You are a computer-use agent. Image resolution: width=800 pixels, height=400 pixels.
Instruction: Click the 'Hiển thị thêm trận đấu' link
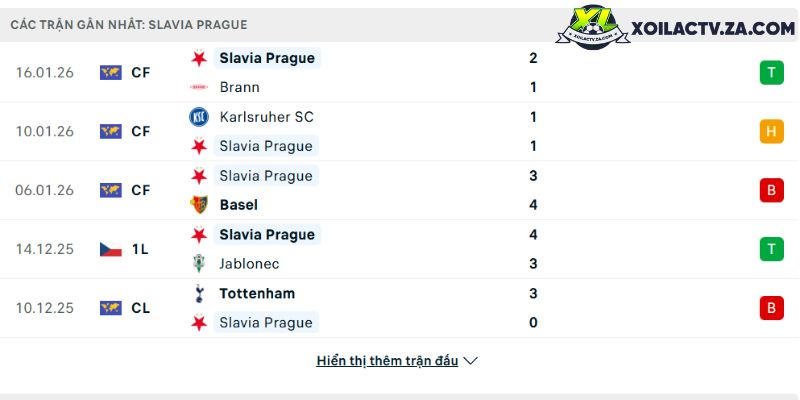pyautogui.click(x=387, y=361)
